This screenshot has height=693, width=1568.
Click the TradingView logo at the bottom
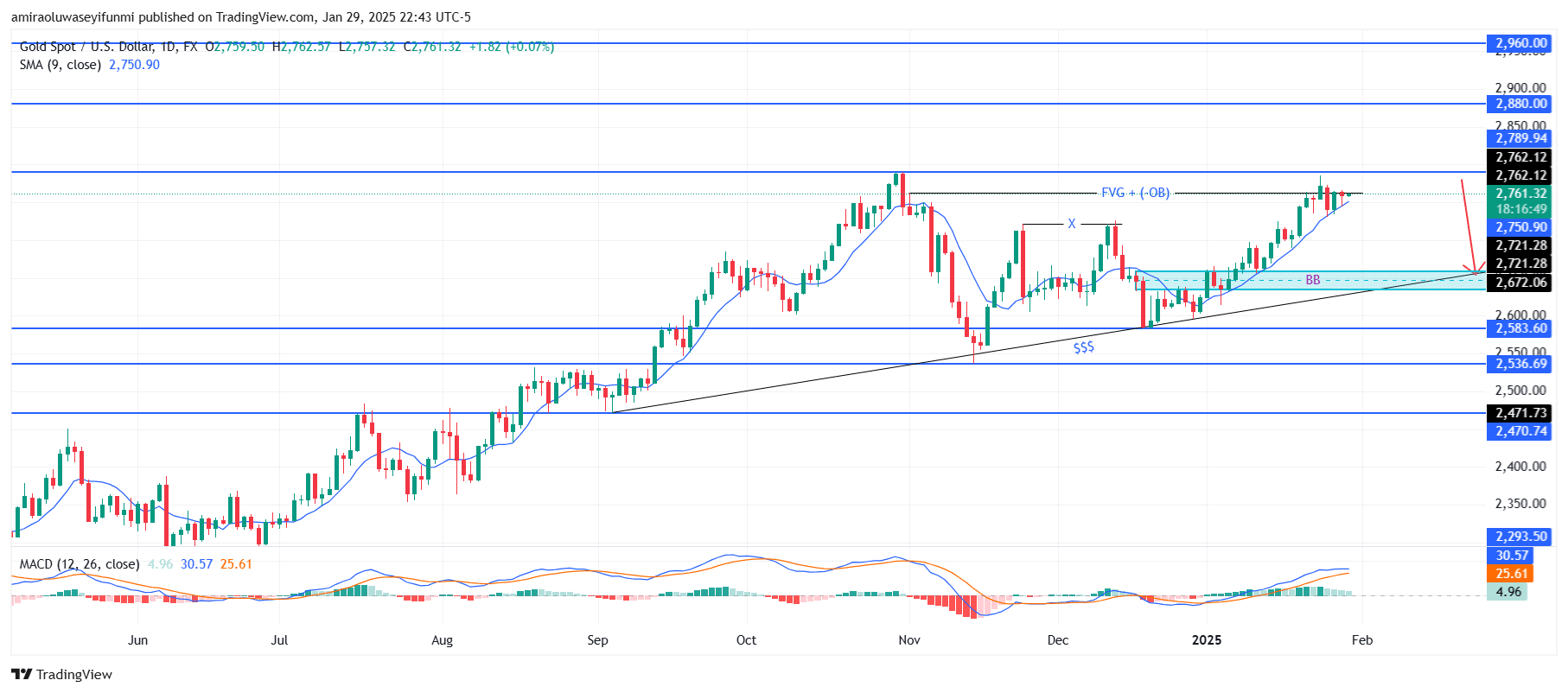click(x=61, y=674)
